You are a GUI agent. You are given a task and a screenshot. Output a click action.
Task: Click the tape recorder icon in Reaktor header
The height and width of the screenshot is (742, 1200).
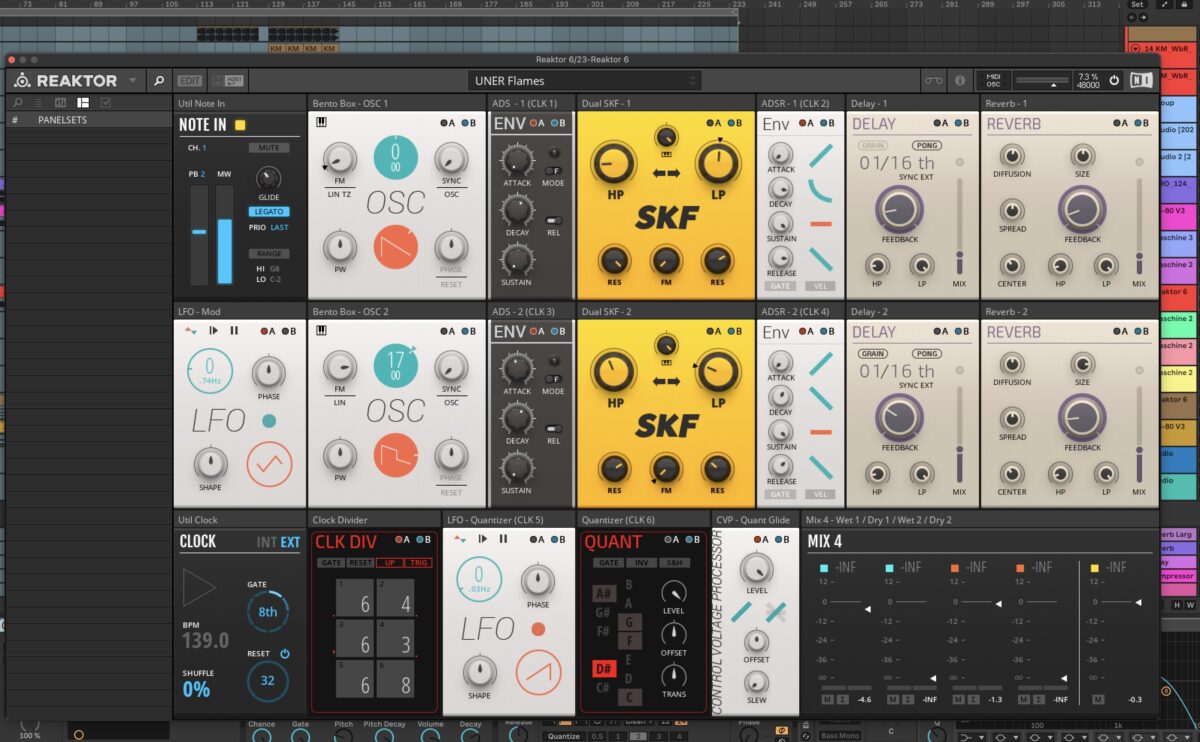(933, 80)
